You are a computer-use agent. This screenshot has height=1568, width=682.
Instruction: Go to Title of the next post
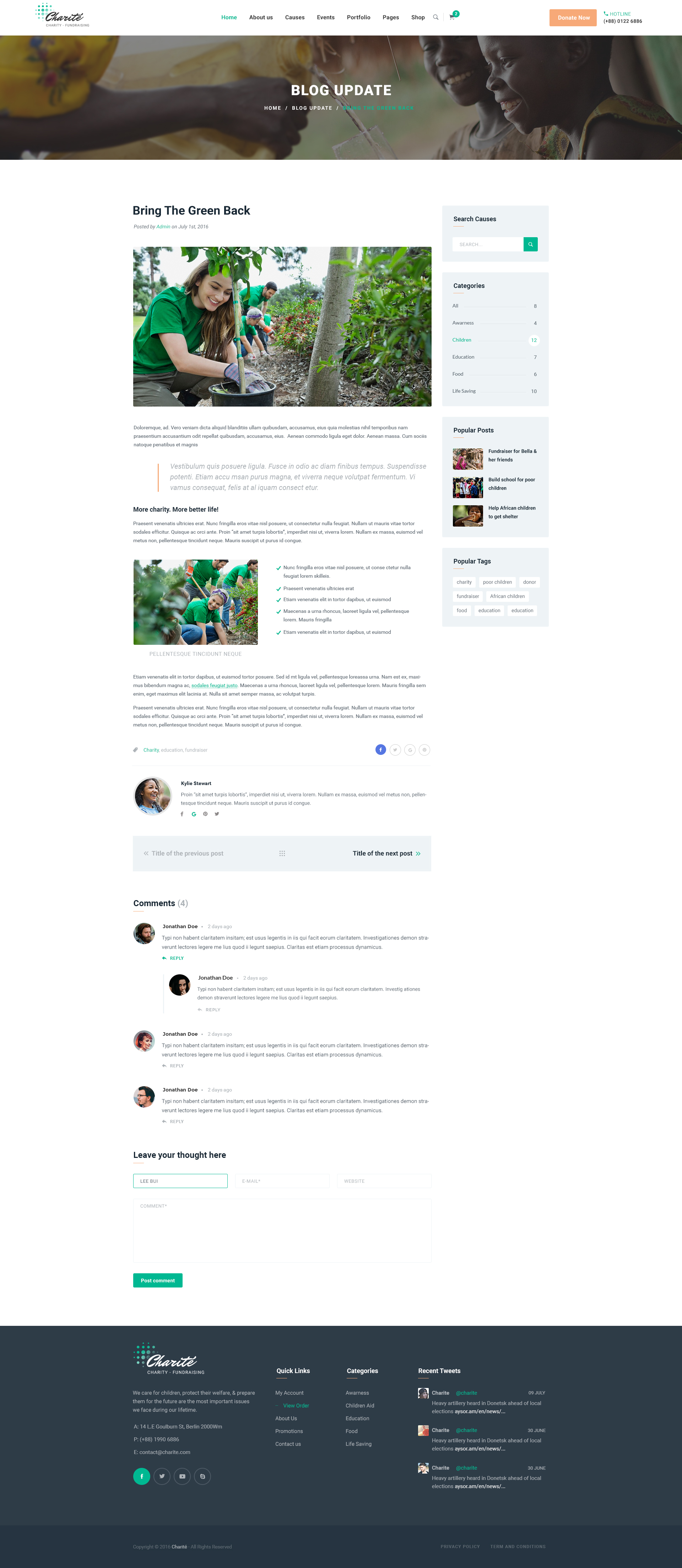(383, 853)
